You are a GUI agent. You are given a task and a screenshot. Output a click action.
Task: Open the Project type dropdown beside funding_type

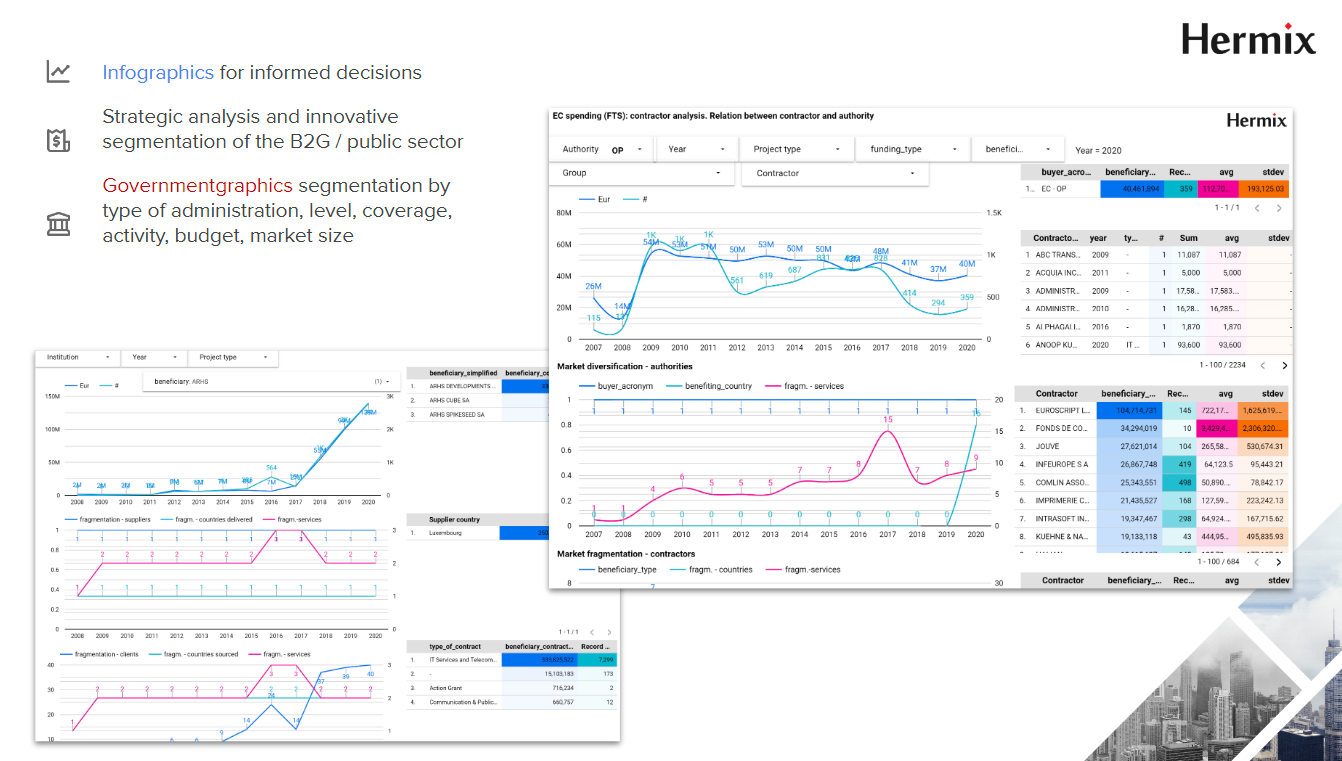tap(795, 149)
